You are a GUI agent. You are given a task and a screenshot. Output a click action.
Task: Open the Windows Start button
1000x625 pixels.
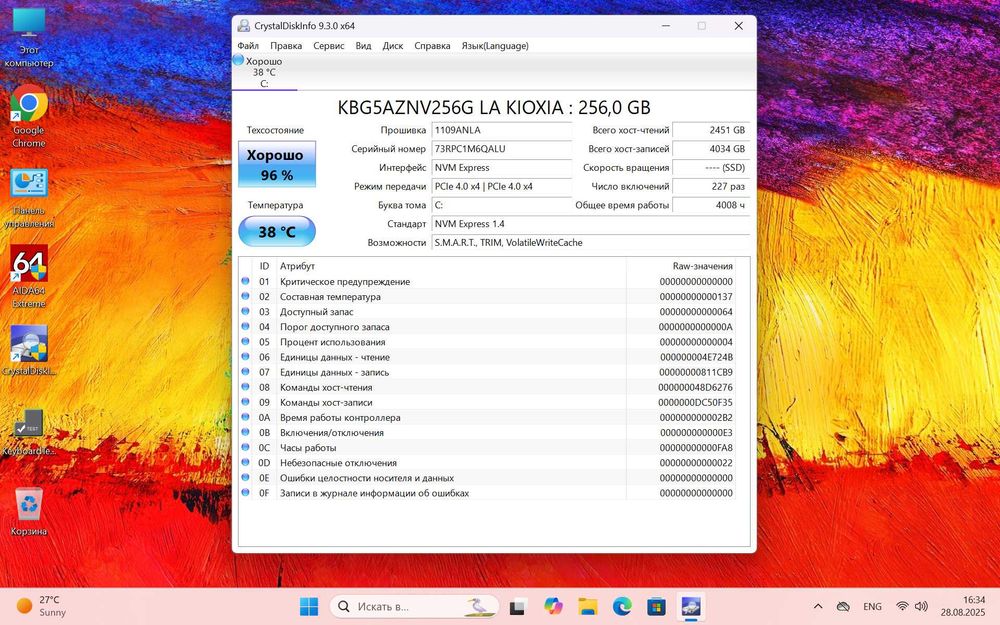click(x=309, y=607)
